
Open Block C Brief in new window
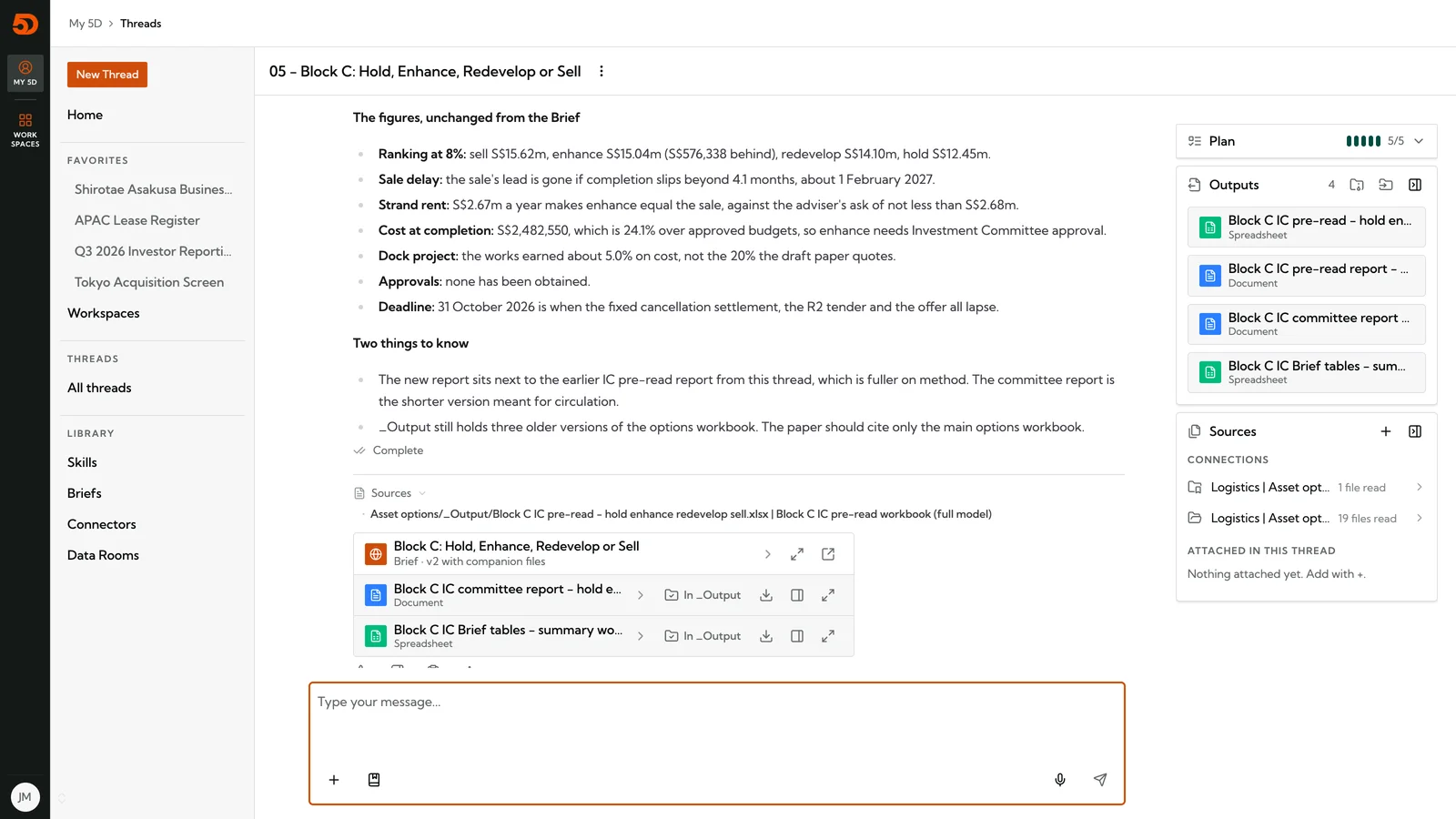[x=828, y=554]
